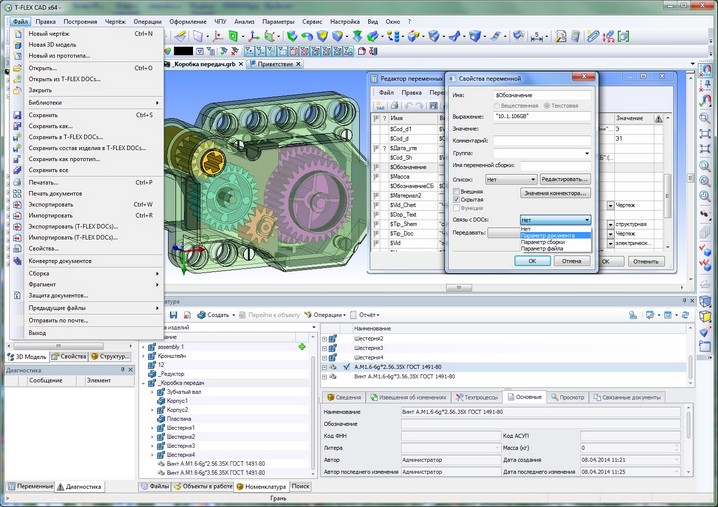Click the 'Обозначение' field in Основные tab
The image size is (718, 507).
(x=542, y=424)
